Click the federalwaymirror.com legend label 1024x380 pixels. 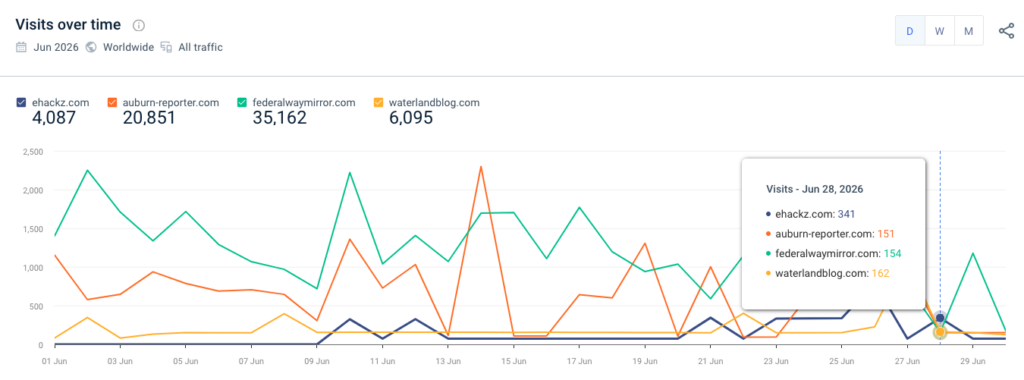click(304, 103)
